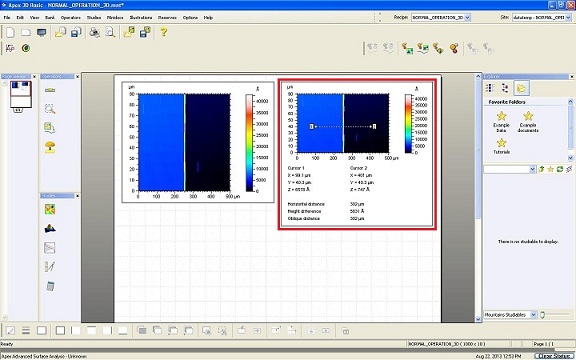Select the page thumbnail in page viewer
Image resolution: width=576 pixels, height=360 pixels.
[21, 94]
